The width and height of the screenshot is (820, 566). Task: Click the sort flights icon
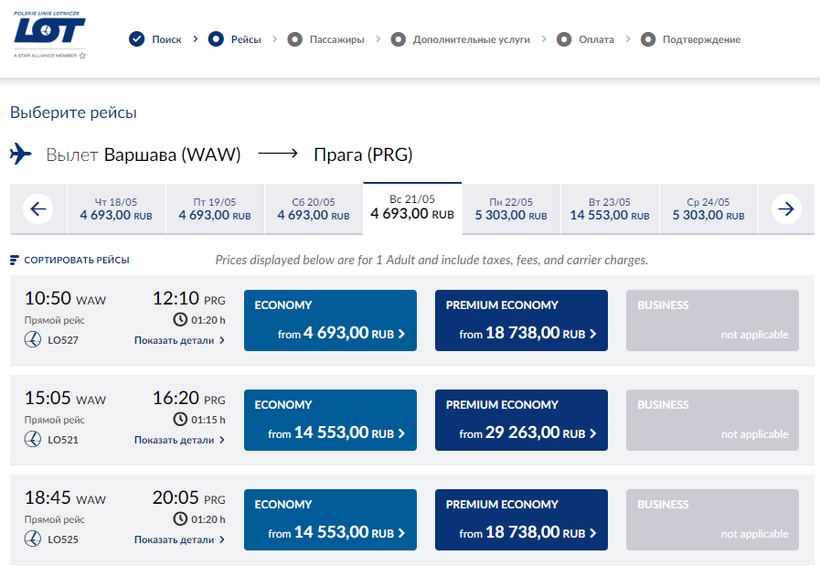pos(14,260)
